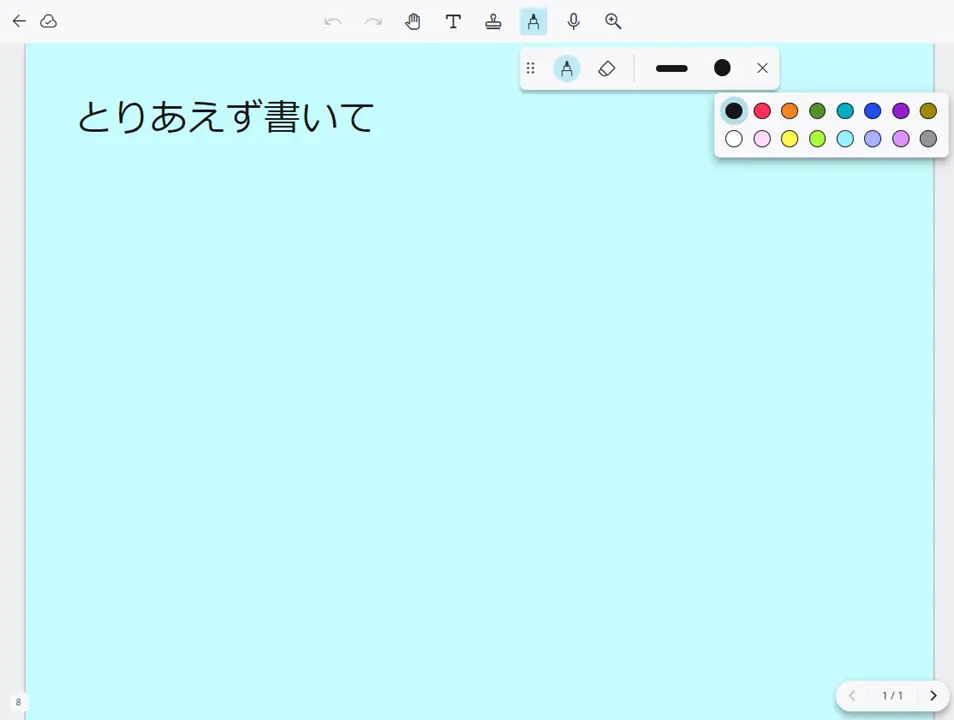
Task: Open the color picker circle
Action: point(722,68)
